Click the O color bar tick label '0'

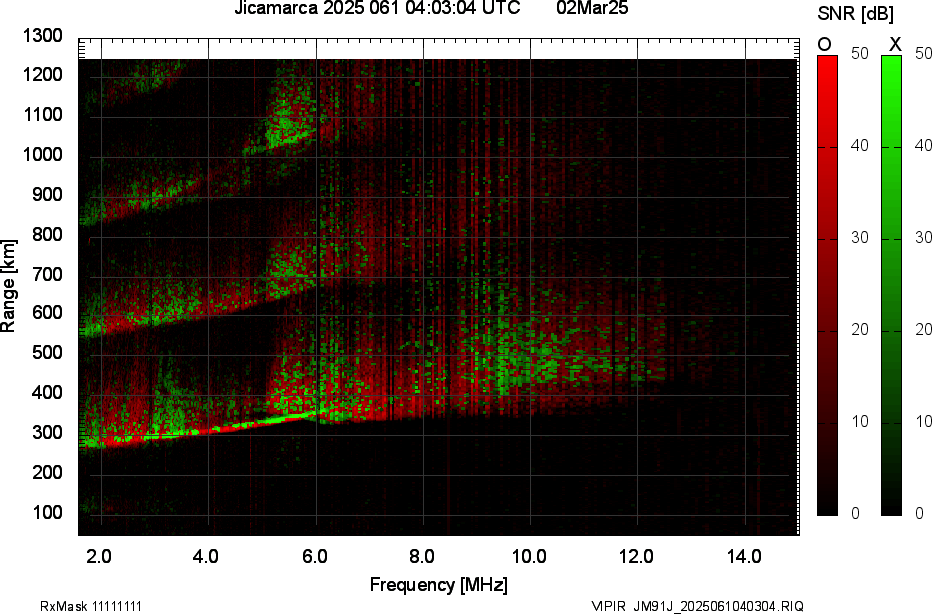click(855, 513)
